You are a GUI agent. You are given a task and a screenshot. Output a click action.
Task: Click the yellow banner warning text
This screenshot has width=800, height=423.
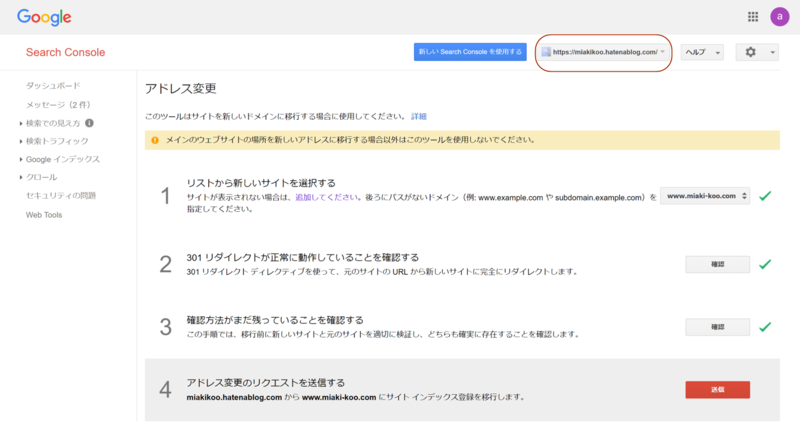[x=350, y=140]
